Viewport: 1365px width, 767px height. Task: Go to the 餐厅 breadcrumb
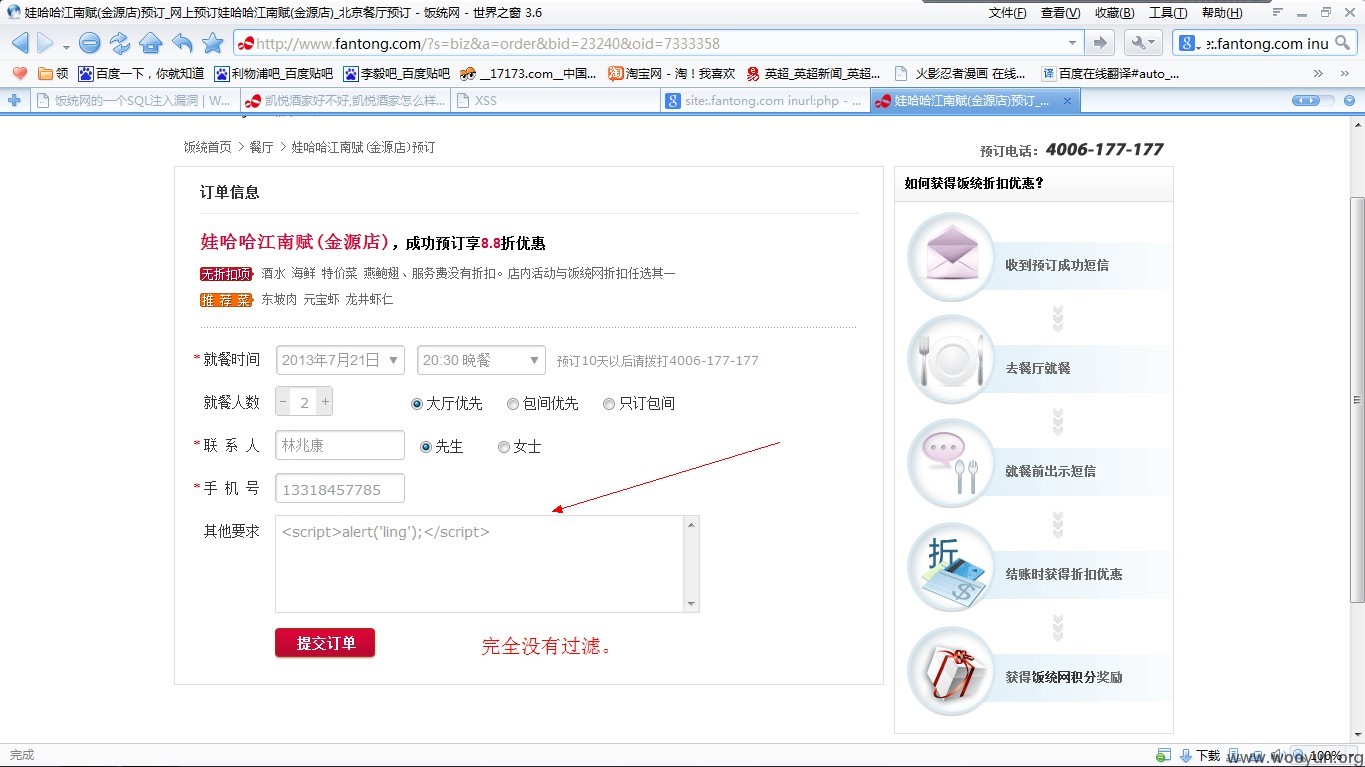click(x=261, y=147)
